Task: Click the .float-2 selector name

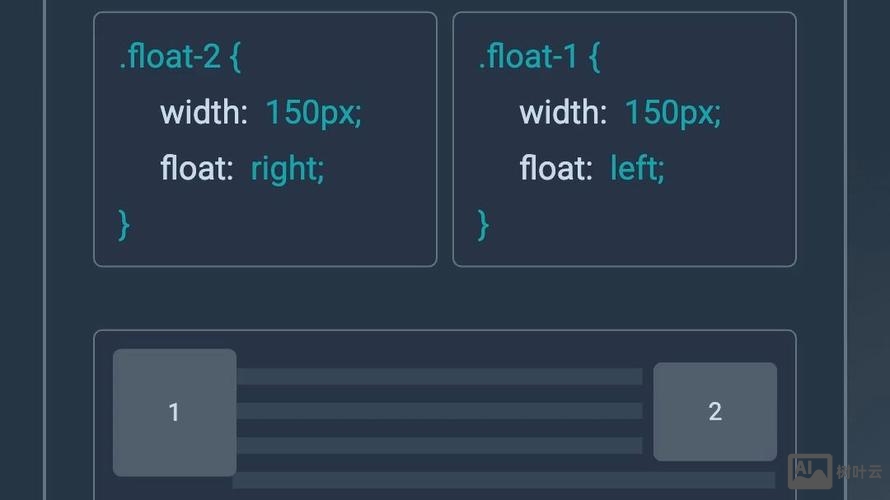Action: point(169,57)
